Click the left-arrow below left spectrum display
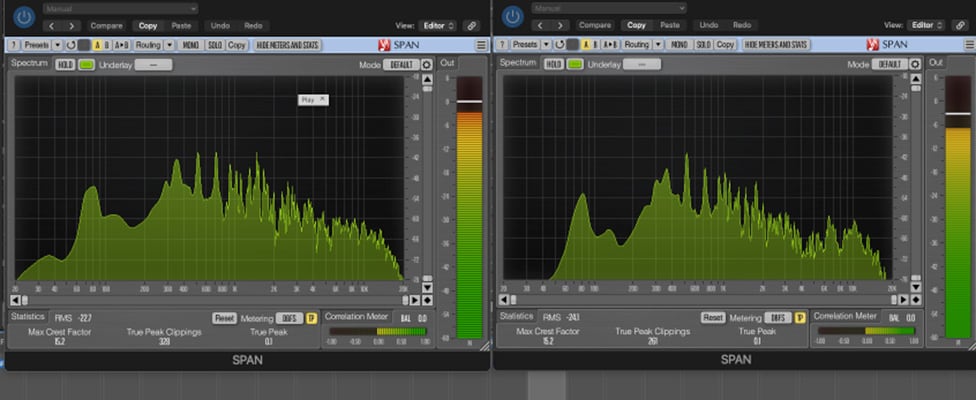976x400 pixels. click(15, 300)
